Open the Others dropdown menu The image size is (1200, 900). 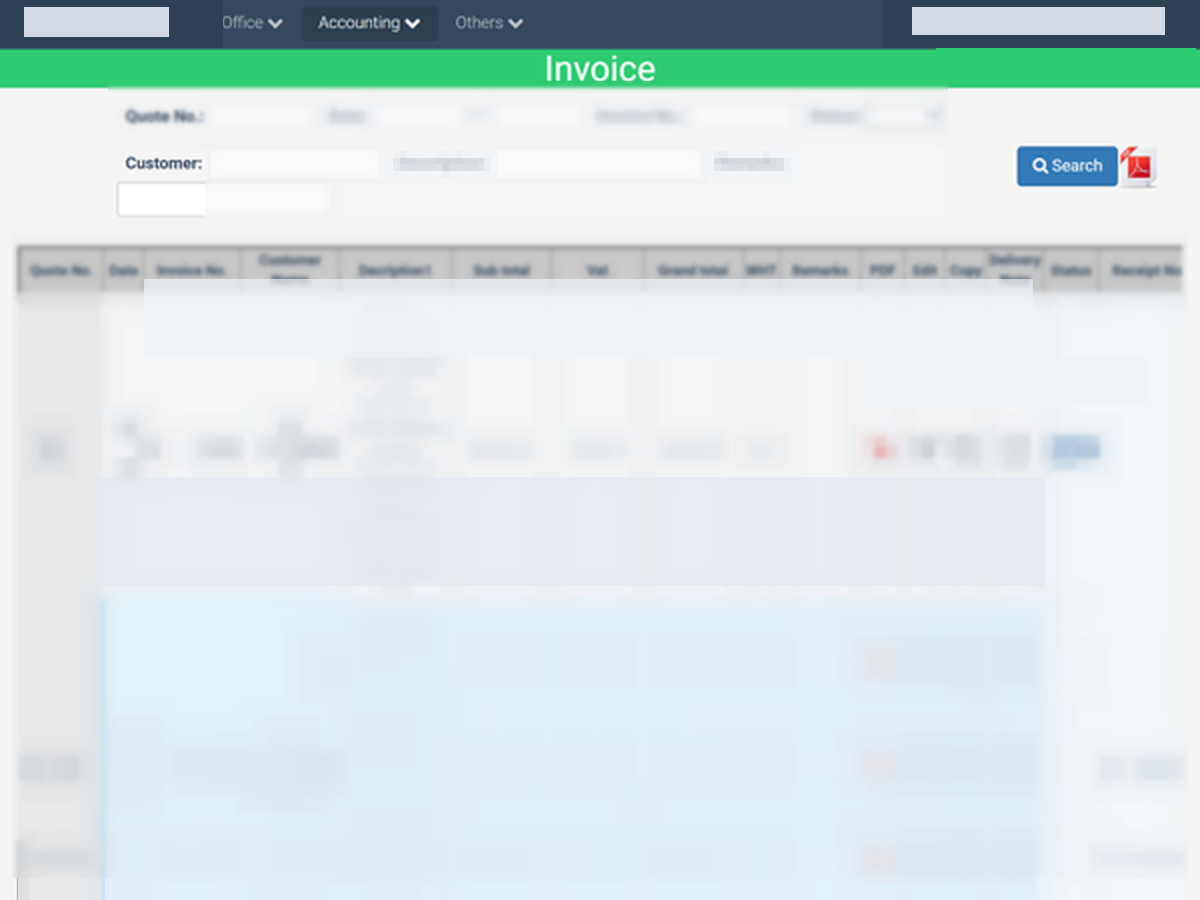489,22
